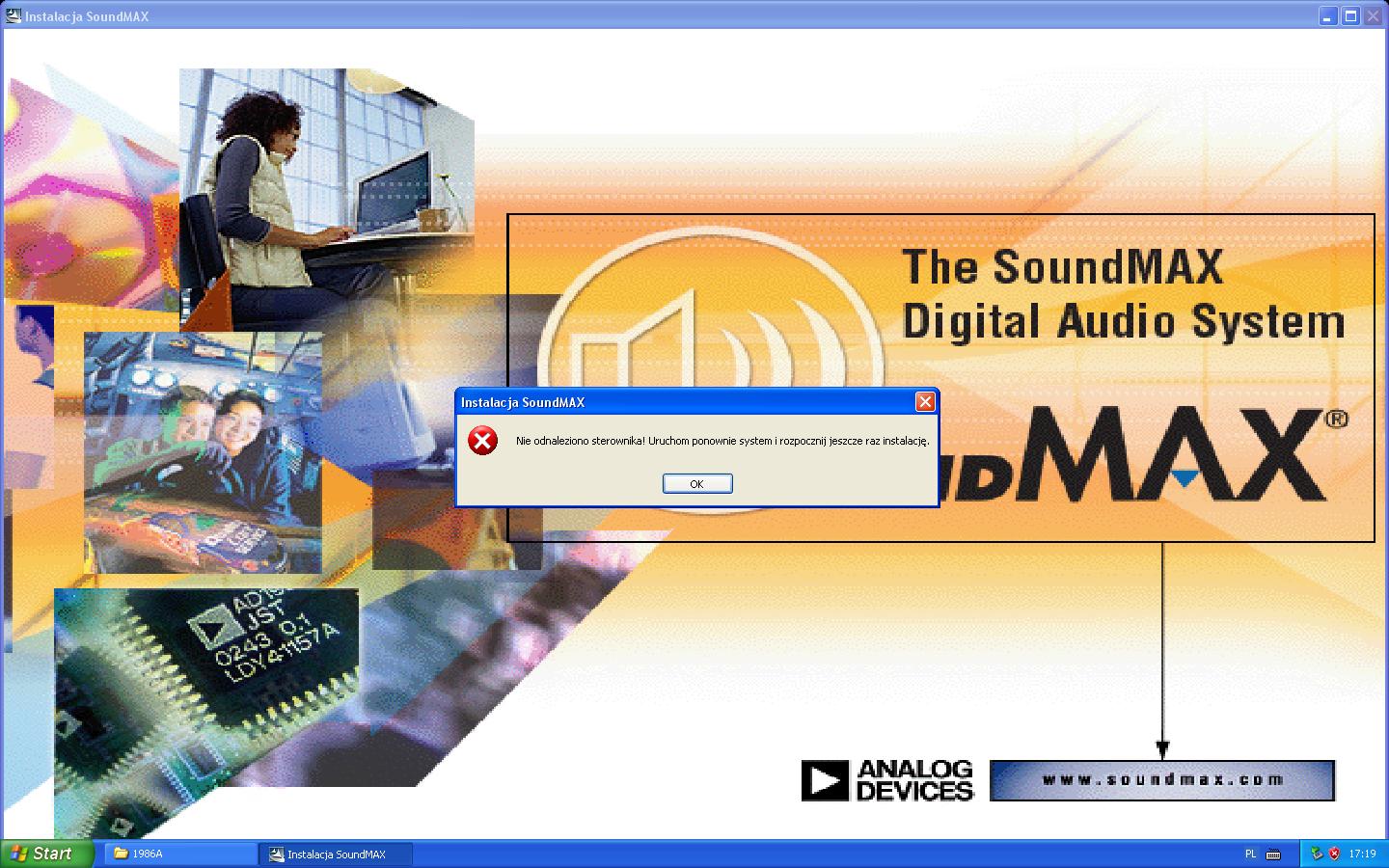
Task: Click the Safely Remove Hardware tray icon
Action: tap(1317, 854)
